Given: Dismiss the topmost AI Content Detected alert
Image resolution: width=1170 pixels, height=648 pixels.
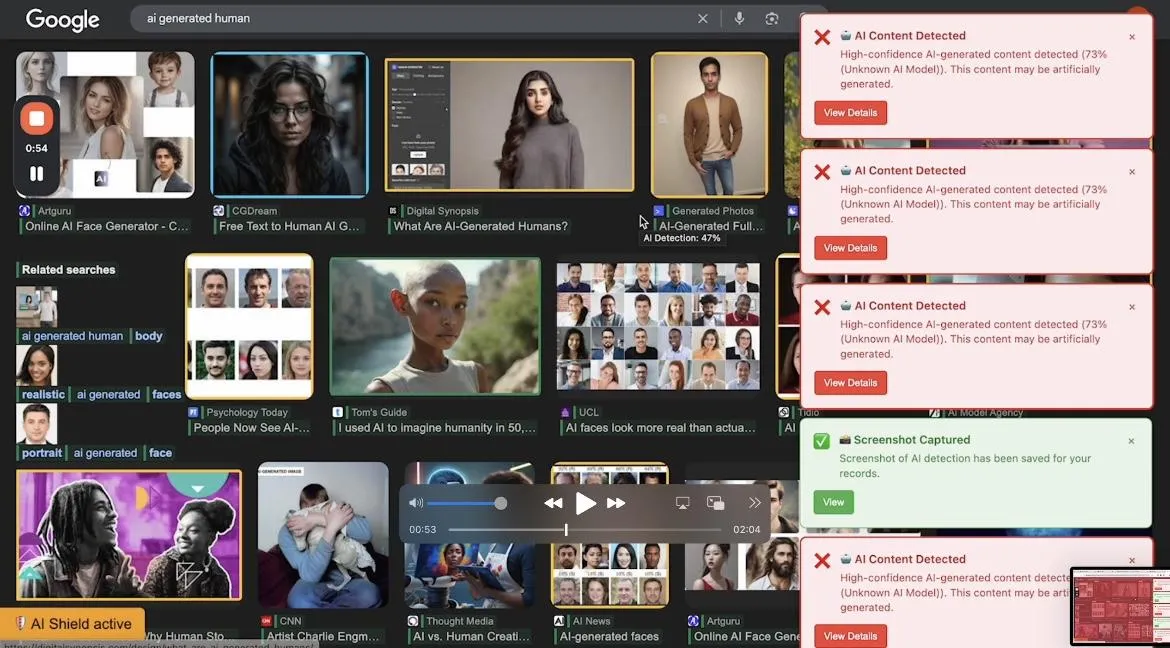Looking at the screenshot, I should (1132, 37).
